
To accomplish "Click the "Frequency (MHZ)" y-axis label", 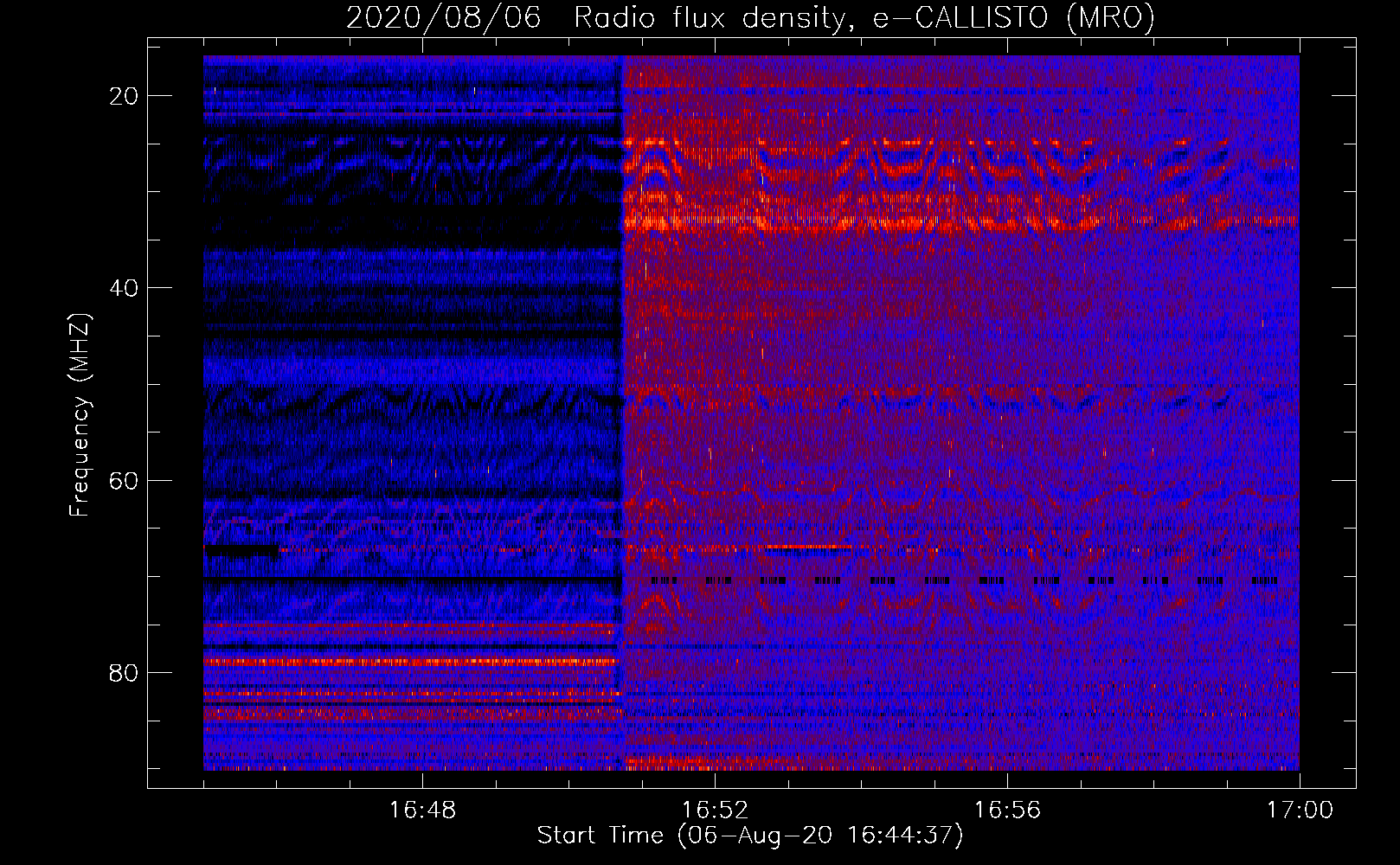I will tap(80, 415).
